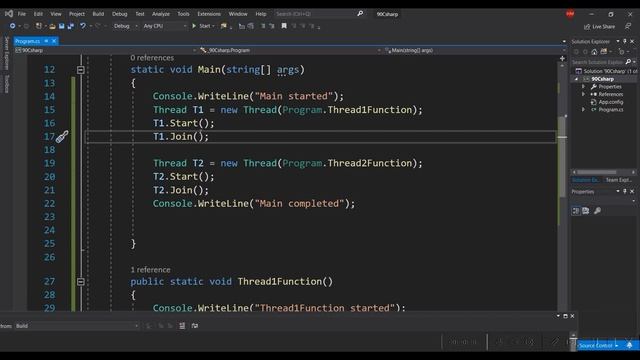
Task: Open the Window menu
Action: click(x=238, y=14)
